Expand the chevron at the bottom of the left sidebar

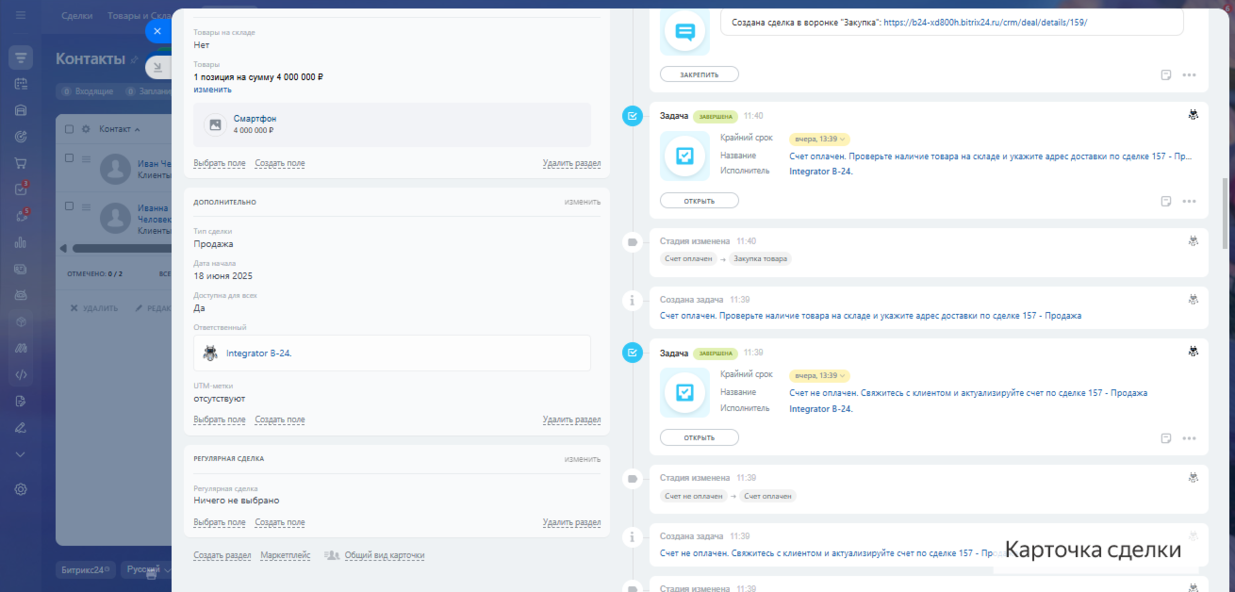pyautogui.click(x=21, y=454)
